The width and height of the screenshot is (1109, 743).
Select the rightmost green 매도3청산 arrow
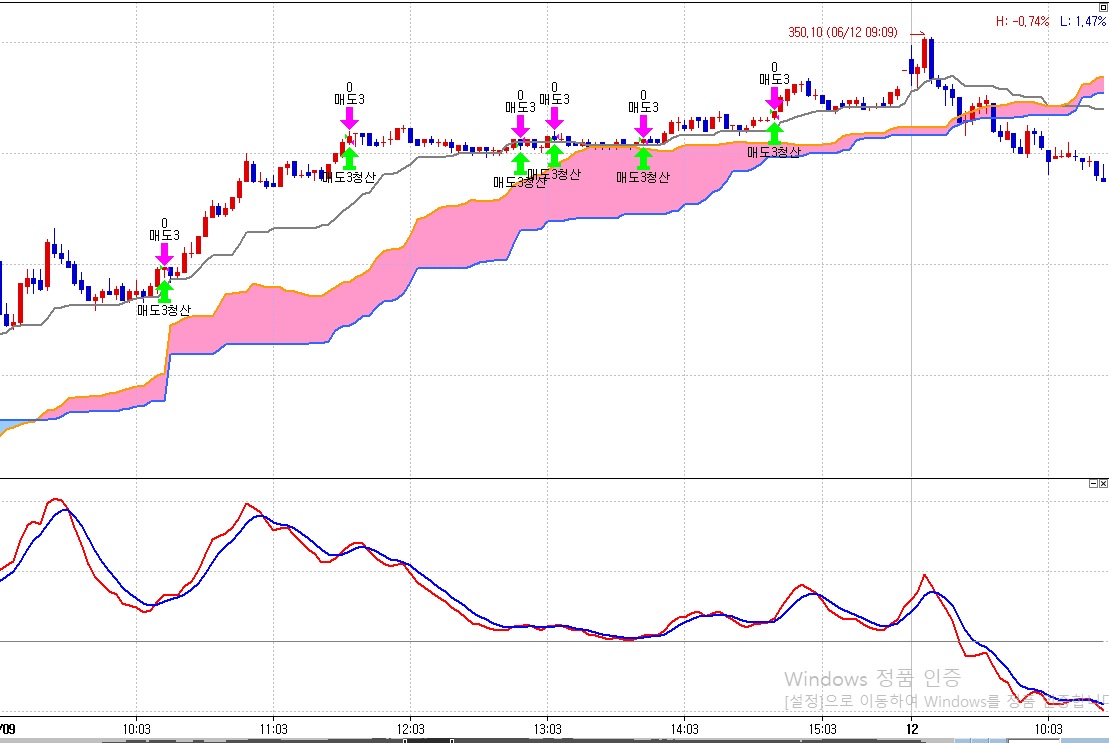(x=774, y=133)
